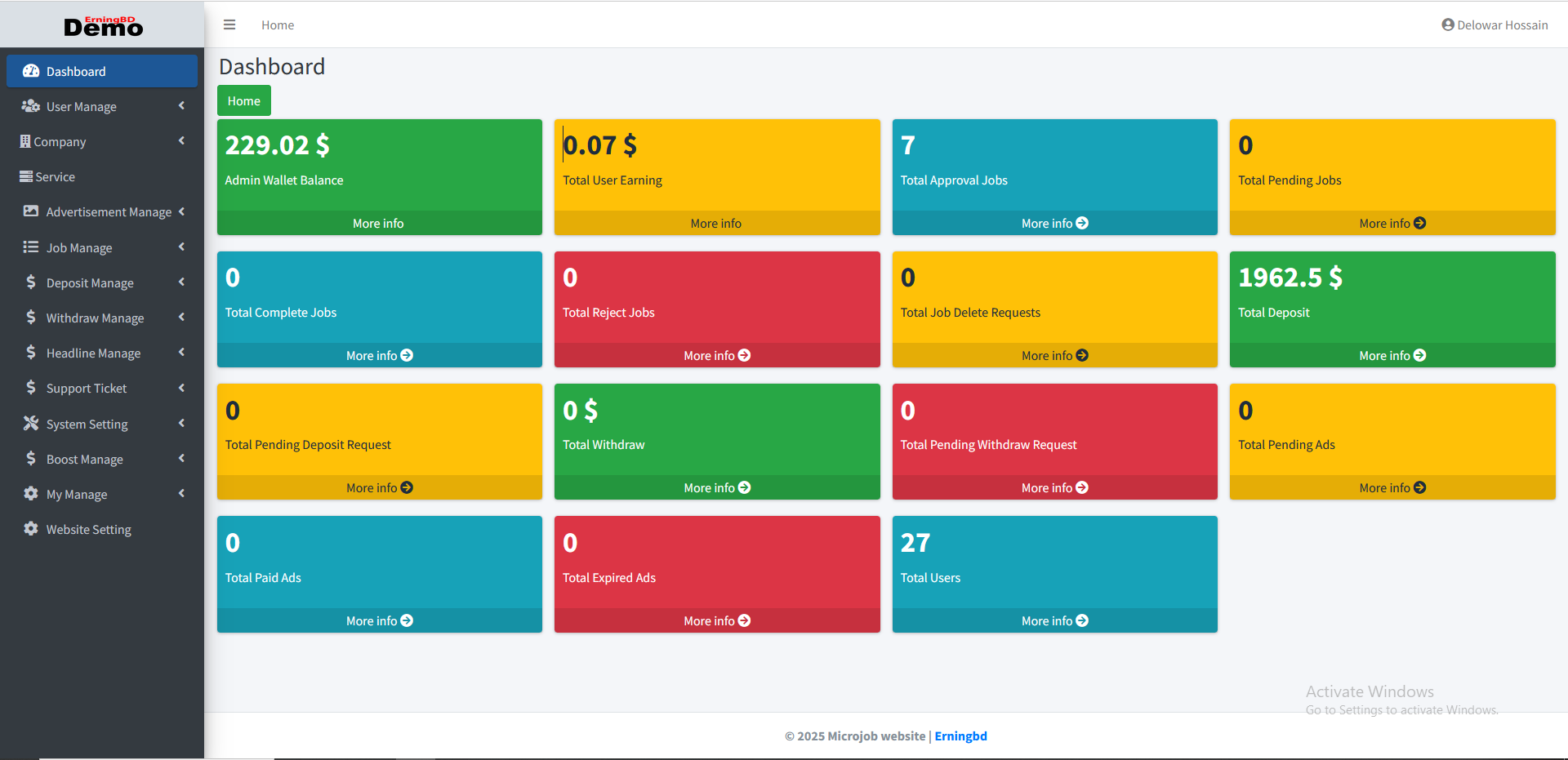Screen dimensions: 1568x760
Task: Open the Support Ticket menu item
Action: point(87,389)
